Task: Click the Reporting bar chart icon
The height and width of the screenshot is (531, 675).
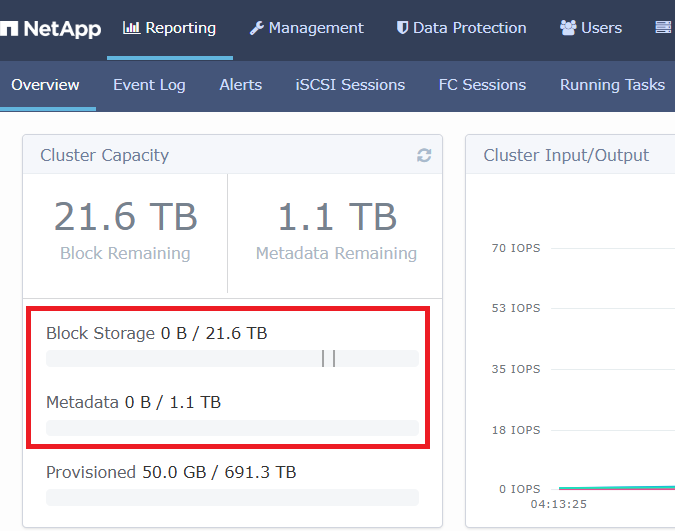Action: click(131, 28)
